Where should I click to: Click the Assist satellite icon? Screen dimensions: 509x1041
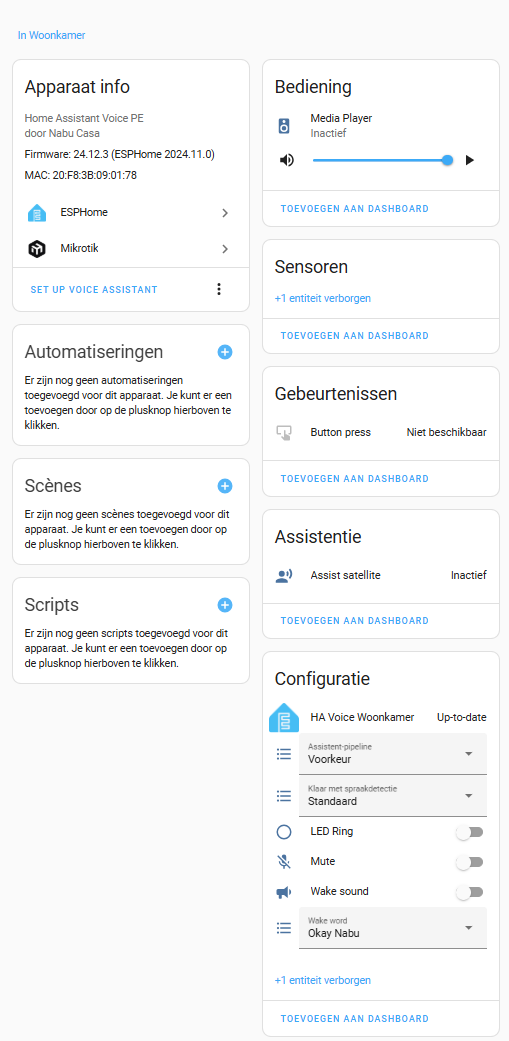point(284,576)
